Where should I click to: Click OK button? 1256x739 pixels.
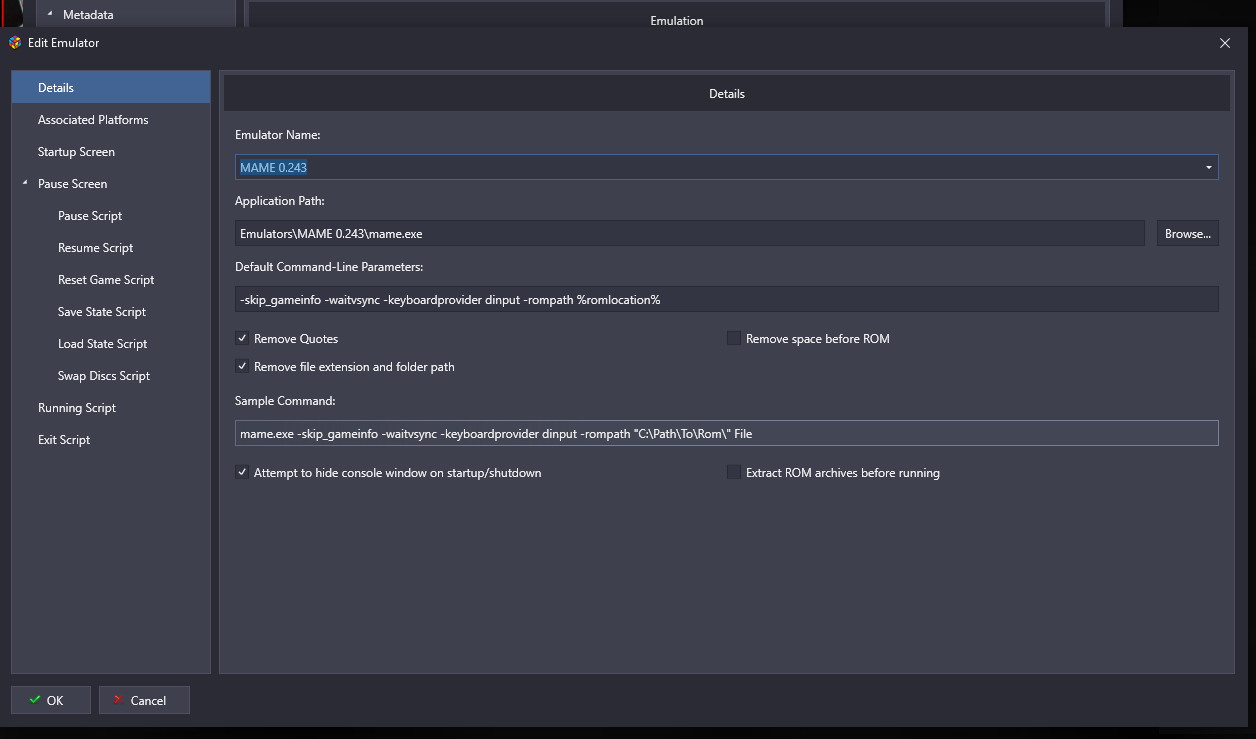pyautogui.click(x=51, y=700)
